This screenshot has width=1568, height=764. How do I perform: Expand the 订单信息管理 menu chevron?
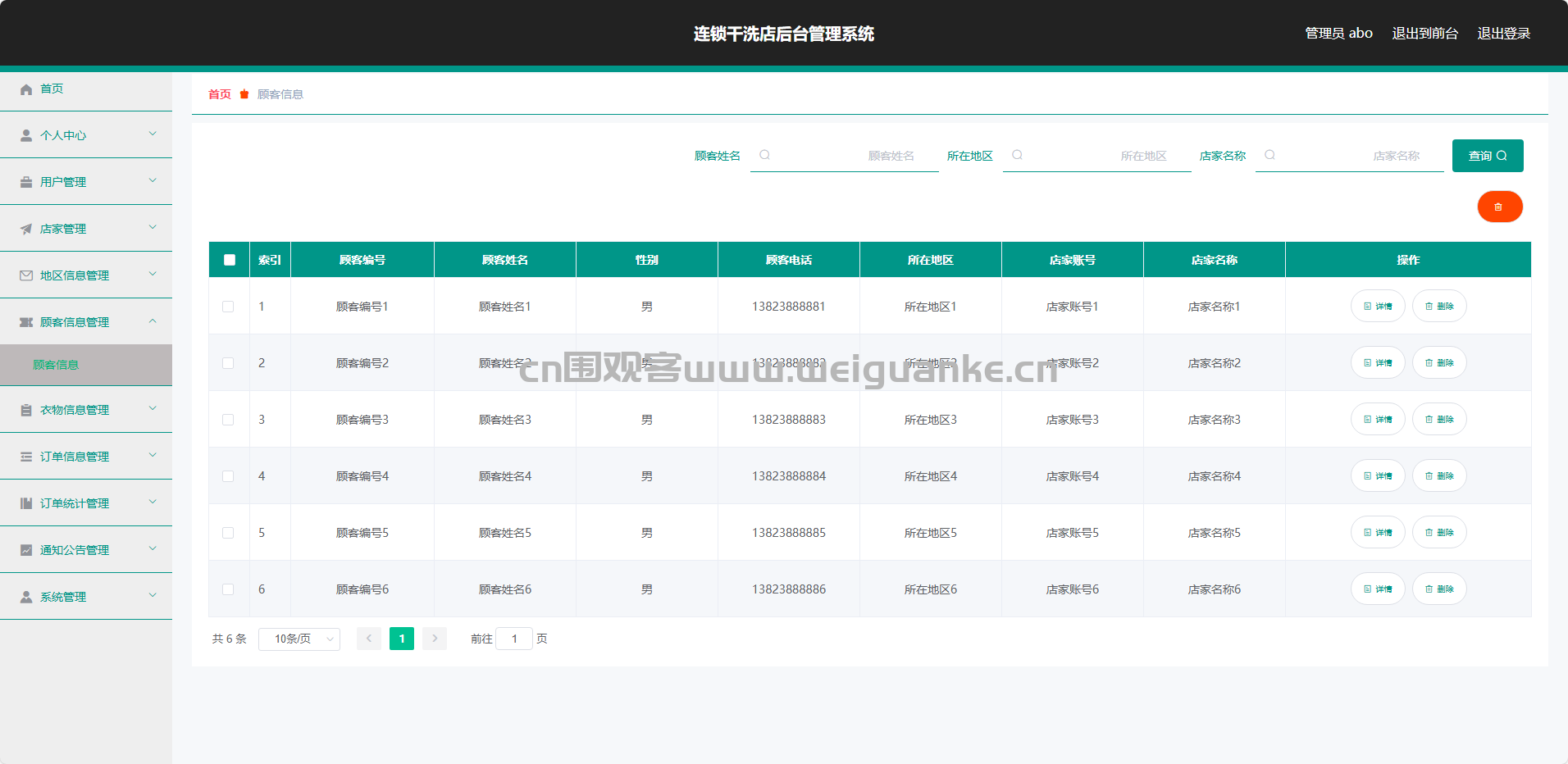coord(153,456)
